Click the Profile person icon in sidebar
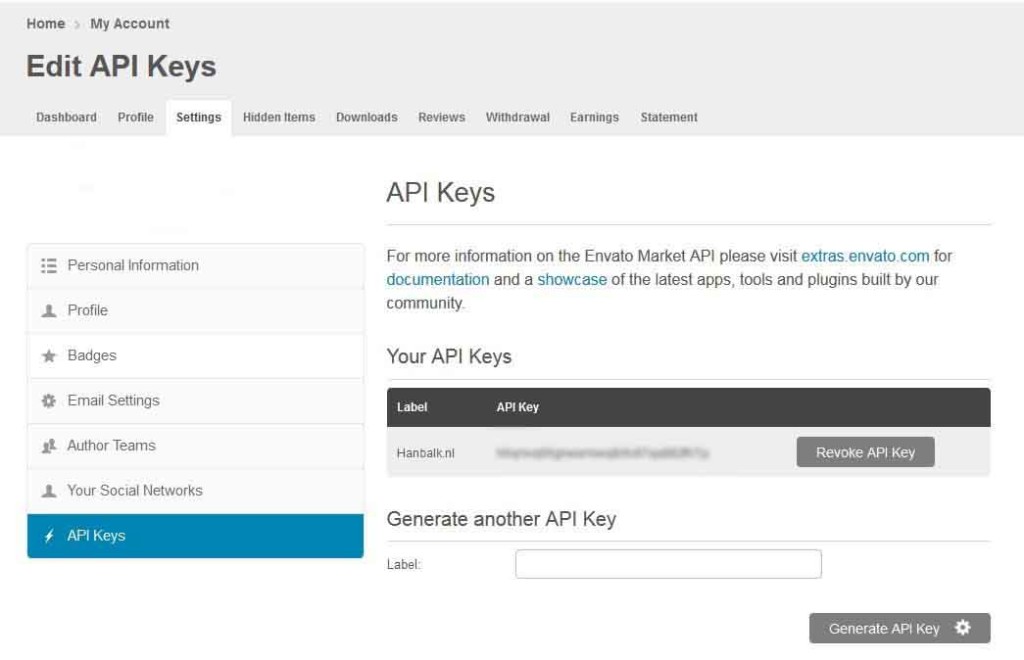 tap(48, 311)
